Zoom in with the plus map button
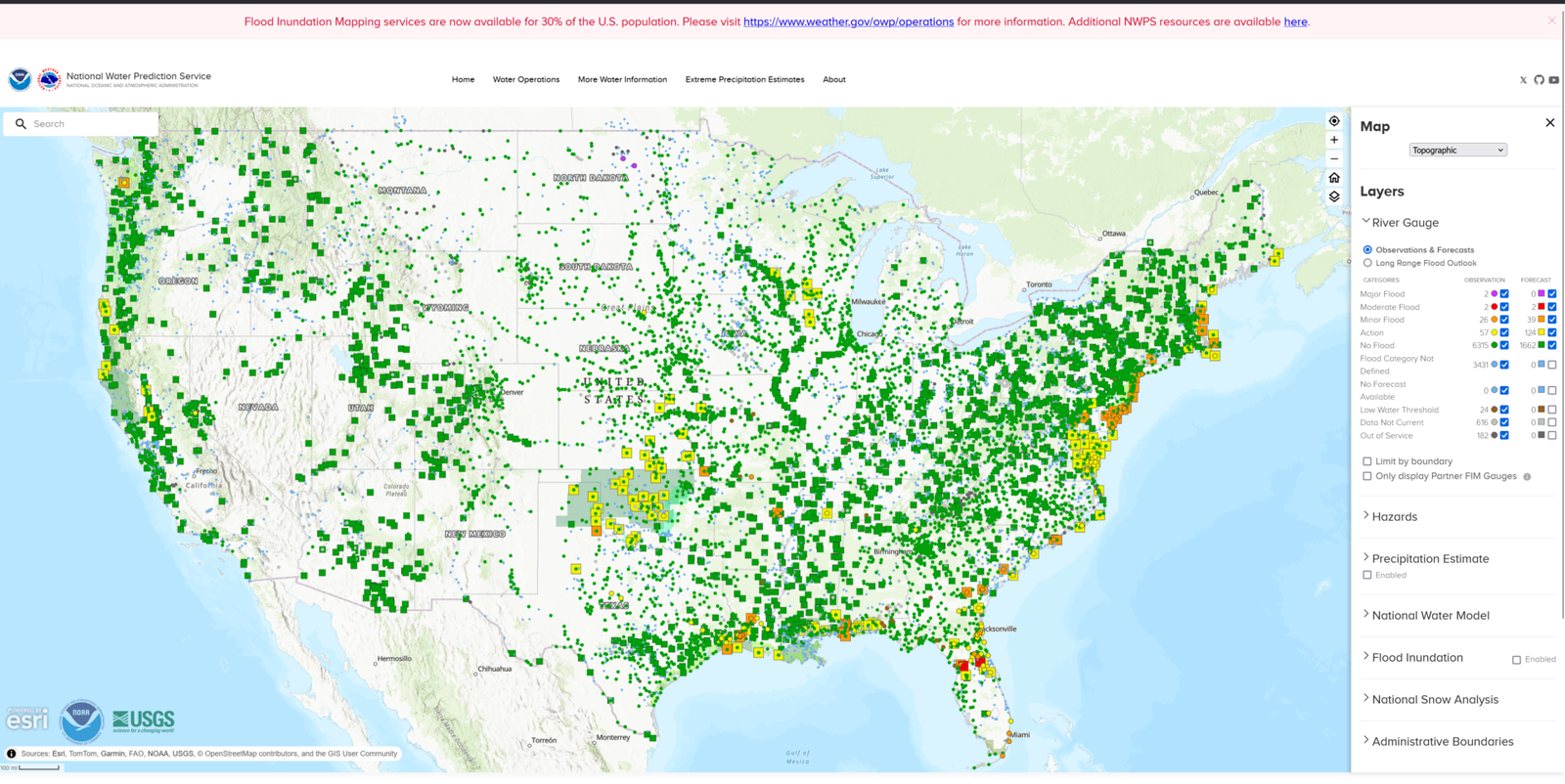Image resolution: width=1565 pixels, height=784 pixels. [1334, 140]
